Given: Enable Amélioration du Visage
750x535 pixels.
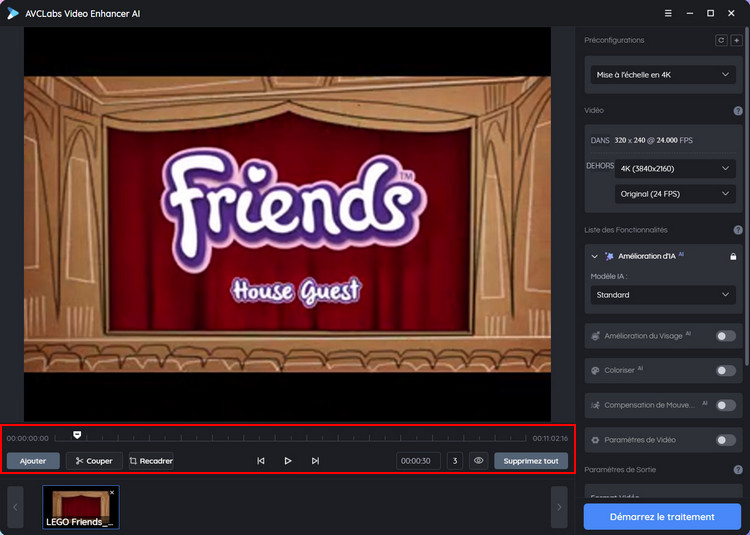Looking at the screenshot, I should tap(726, 336).
